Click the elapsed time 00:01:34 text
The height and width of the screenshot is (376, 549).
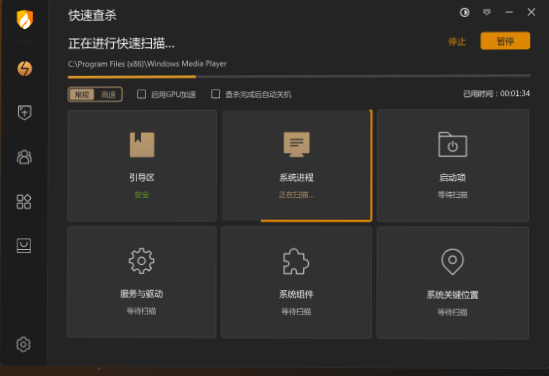515,93
